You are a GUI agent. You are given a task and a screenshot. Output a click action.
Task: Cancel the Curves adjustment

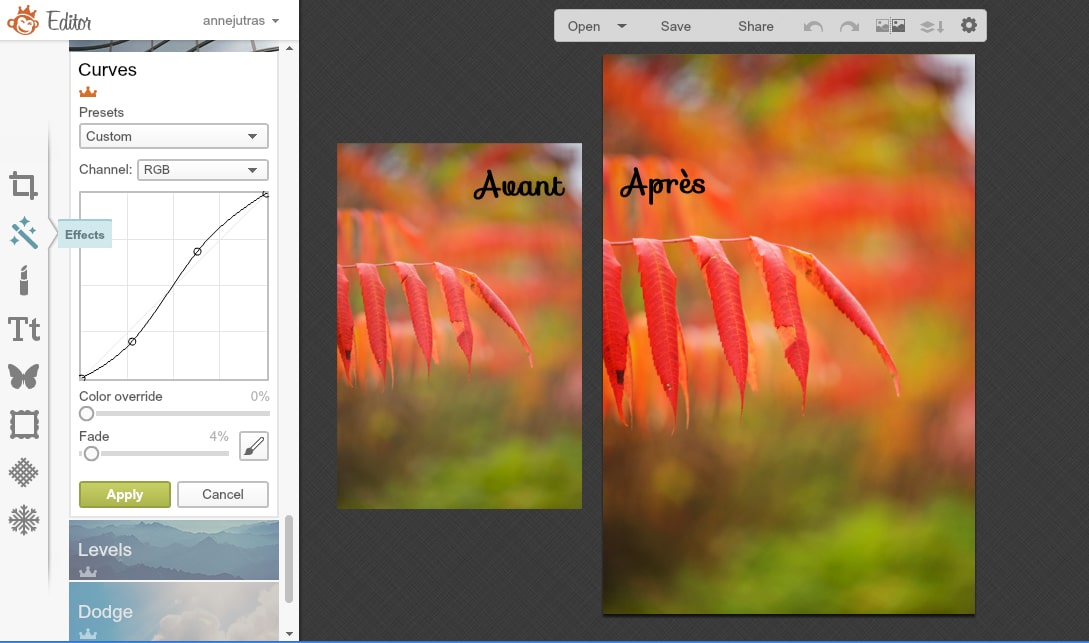(x=222, y=494)
